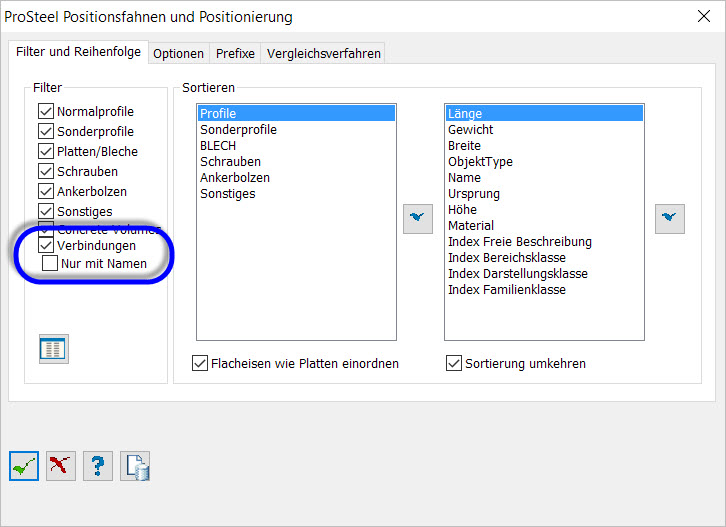
Task: Select ObjektType sort criterion
Action: click(x=544, y=162)
